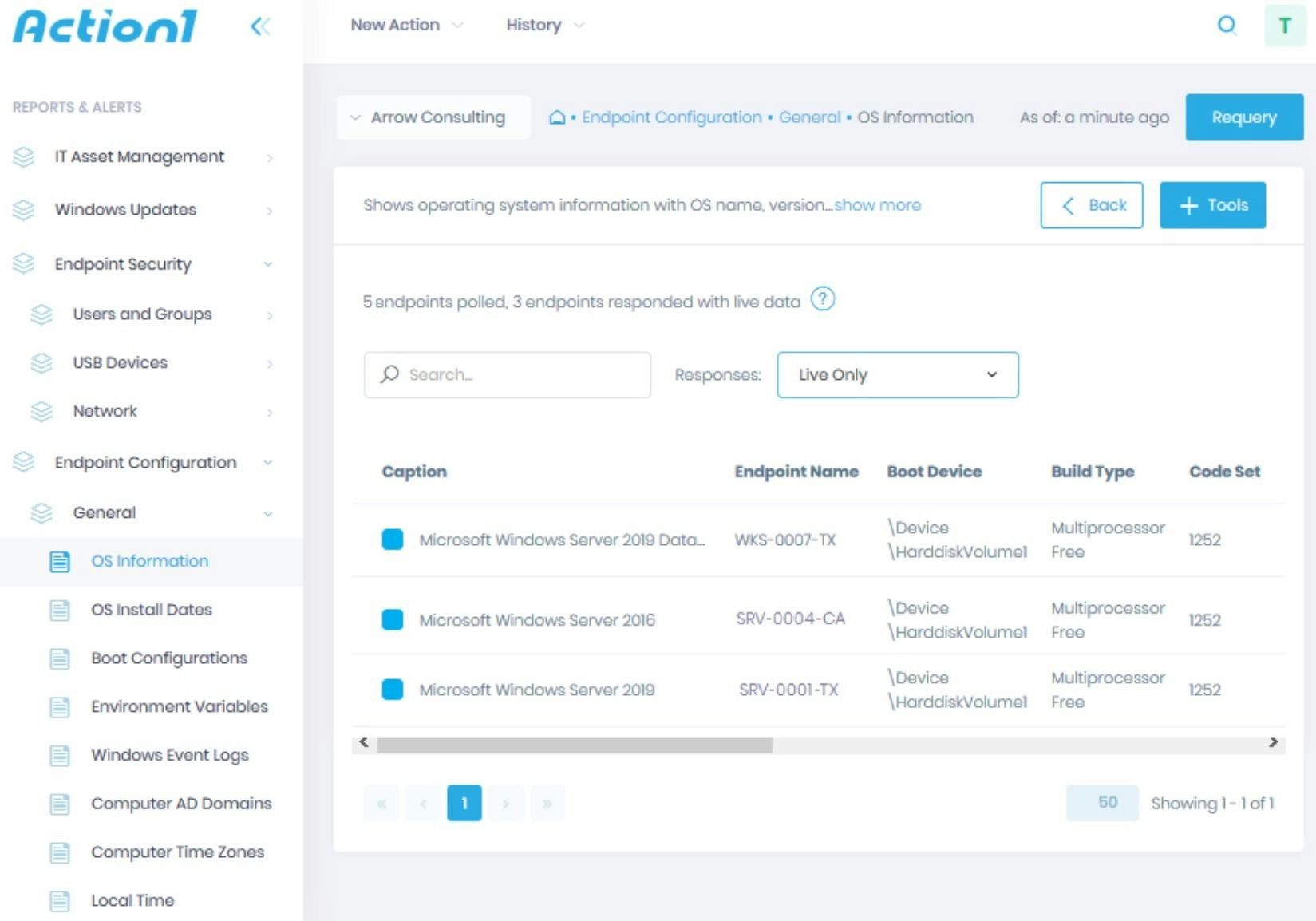Click the scrollbar left arrow
This screenshot has height=921, width=1316.
click(364, 743)
